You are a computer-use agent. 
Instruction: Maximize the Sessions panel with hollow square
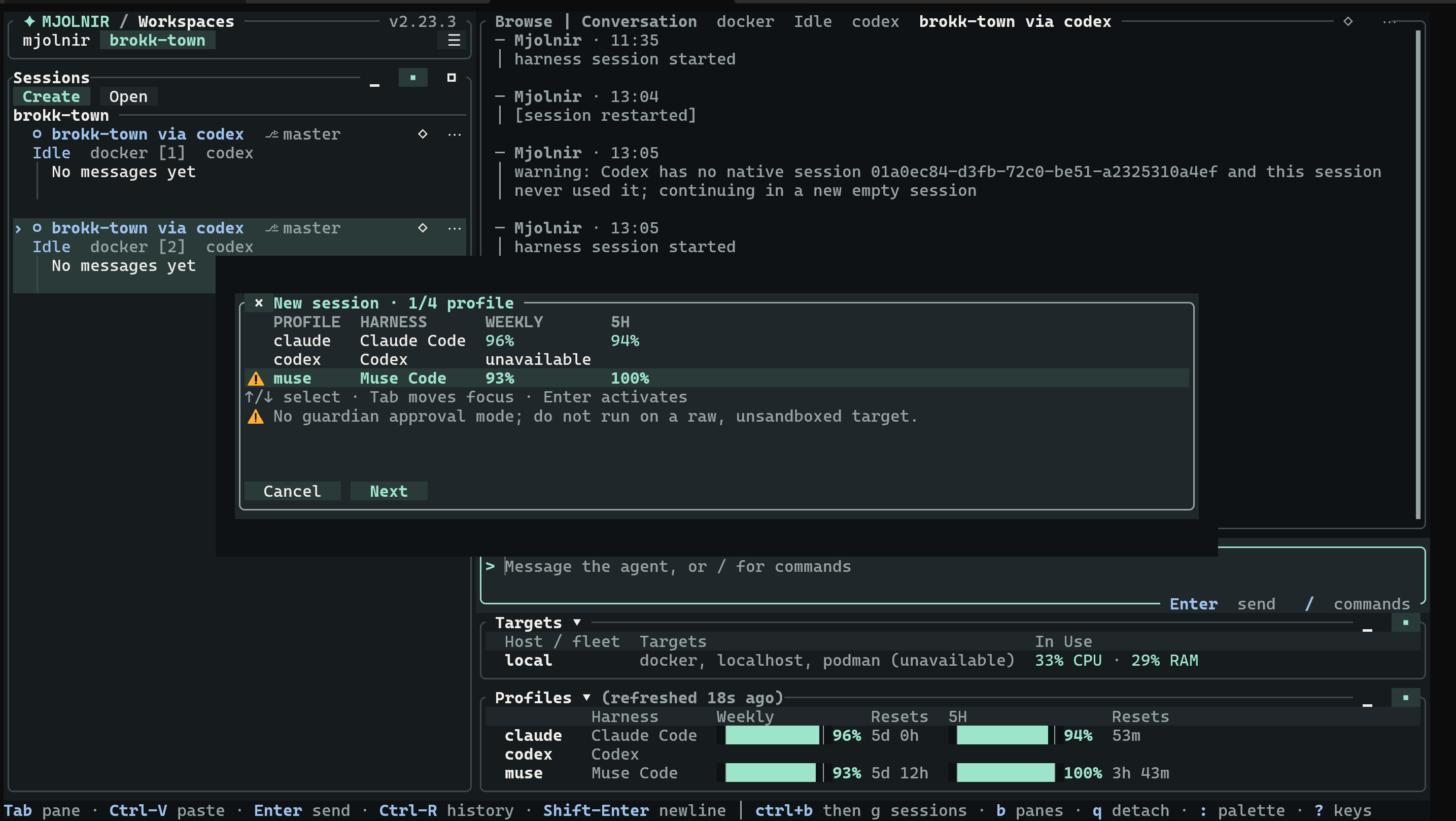coord(451,78)
